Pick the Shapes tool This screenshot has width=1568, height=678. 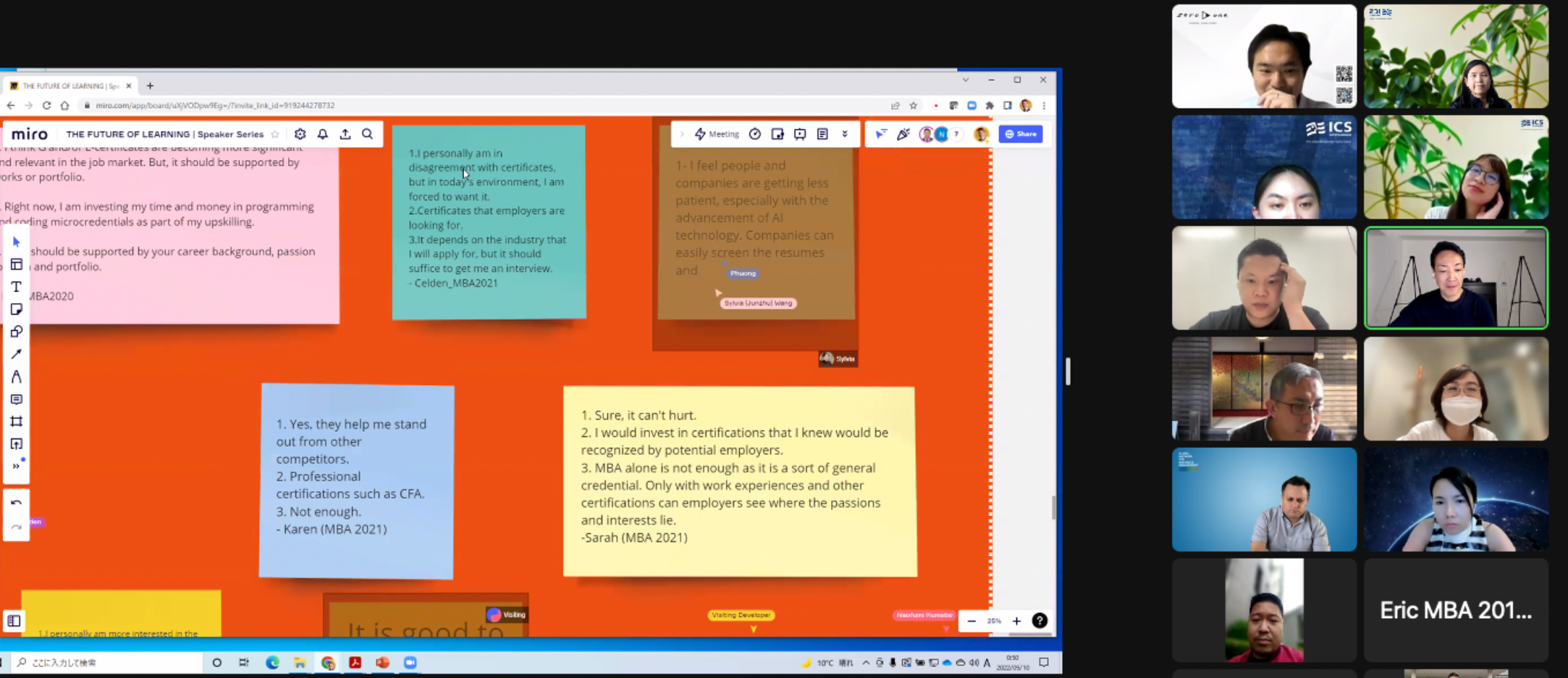(16, 332)
